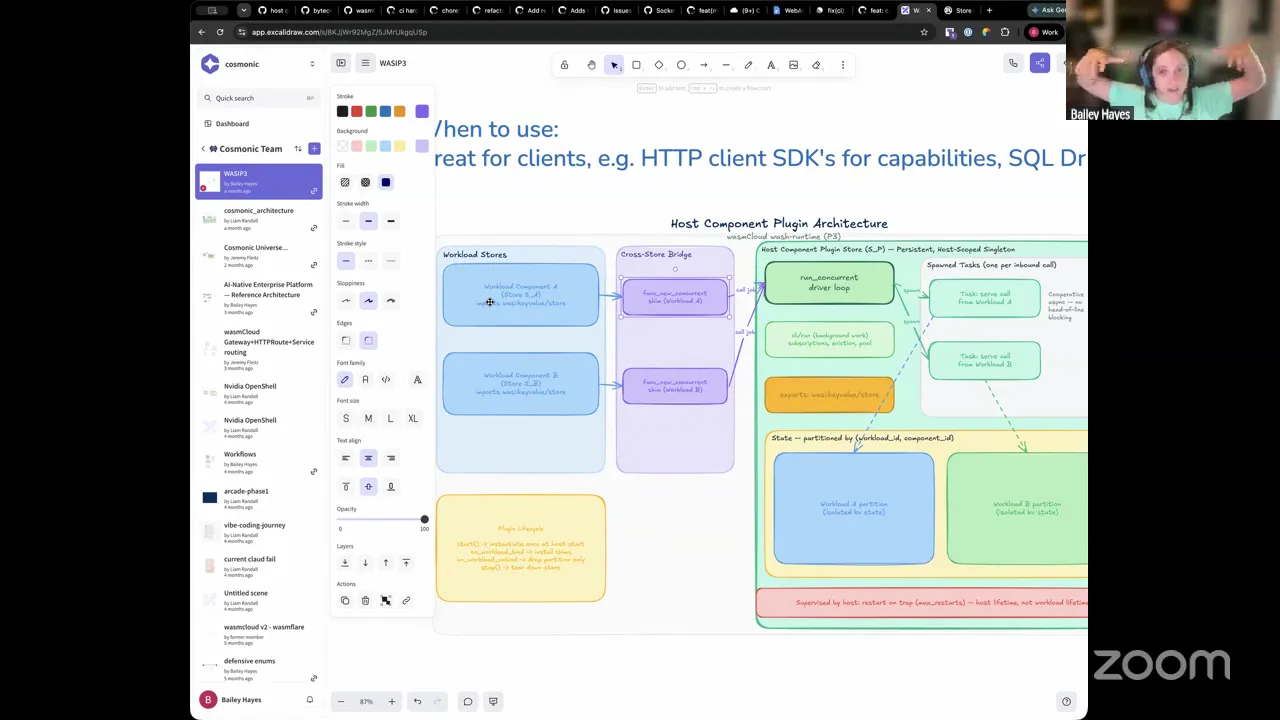
Task: Choose cross-hatch fill style
Action: (365, 182)
